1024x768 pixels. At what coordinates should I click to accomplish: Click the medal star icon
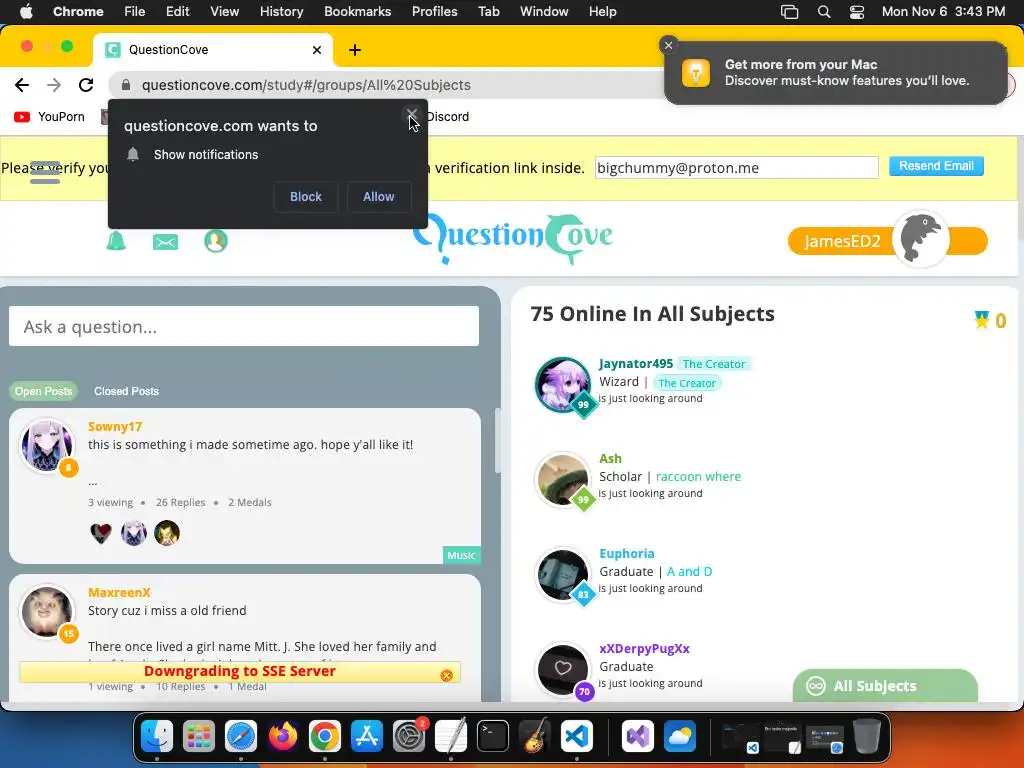(982, 320)
